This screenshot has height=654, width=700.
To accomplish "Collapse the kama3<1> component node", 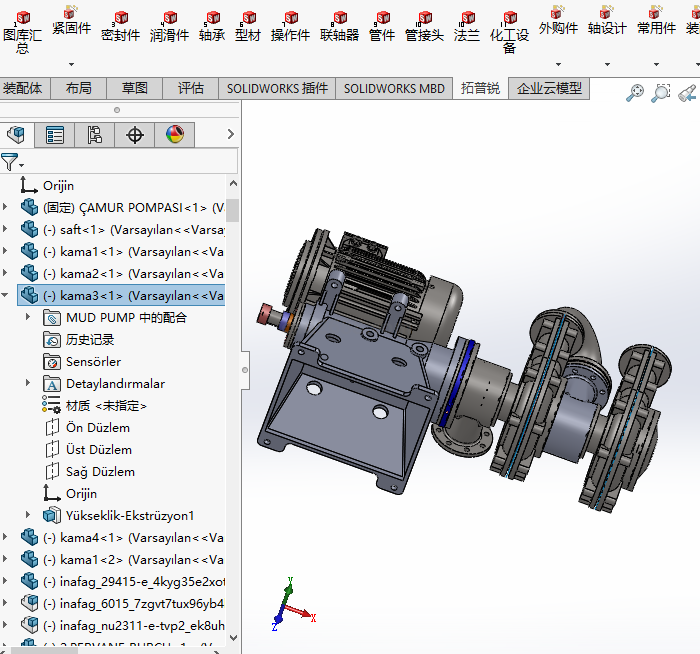I will click(6, 296).
